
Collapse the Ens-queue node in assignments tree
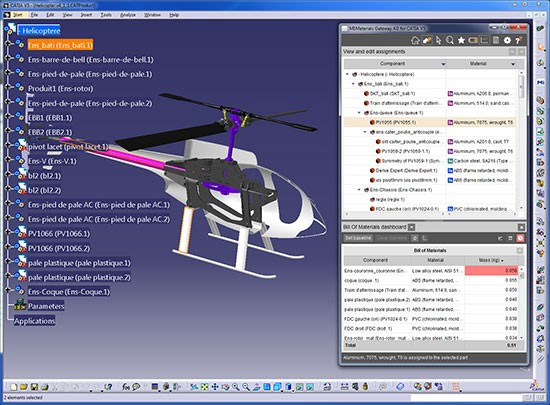click(x=359, y=113)
